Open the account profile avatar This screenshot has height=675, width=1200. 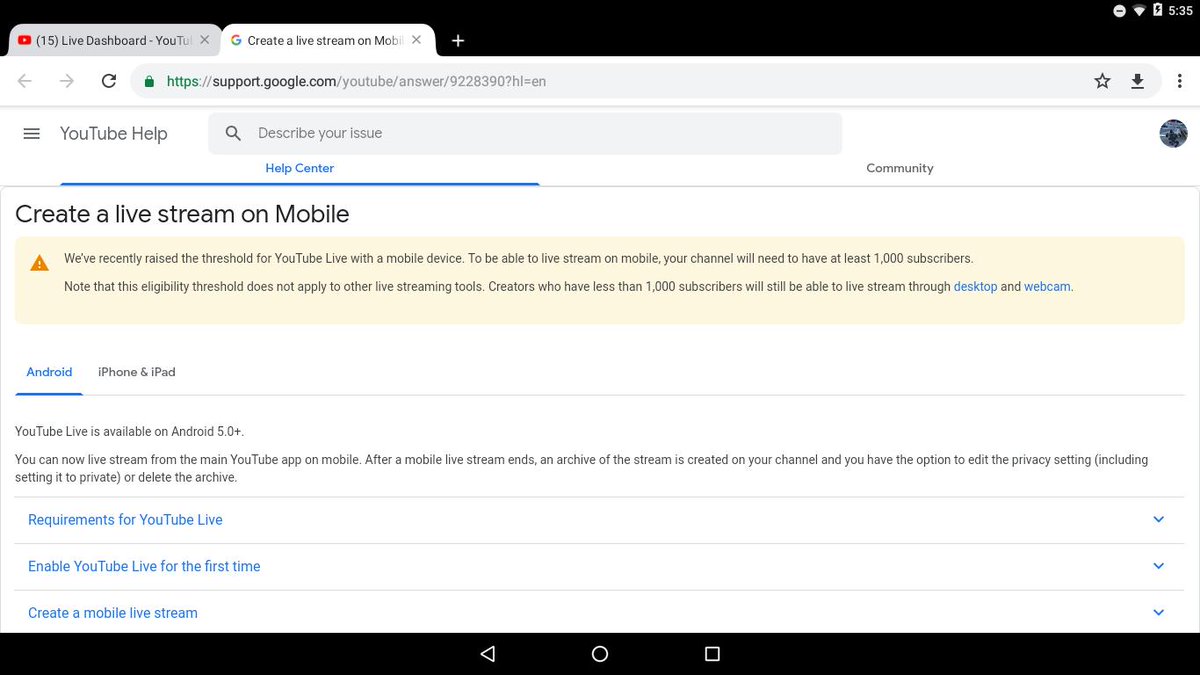click(x=1173, y=133)
